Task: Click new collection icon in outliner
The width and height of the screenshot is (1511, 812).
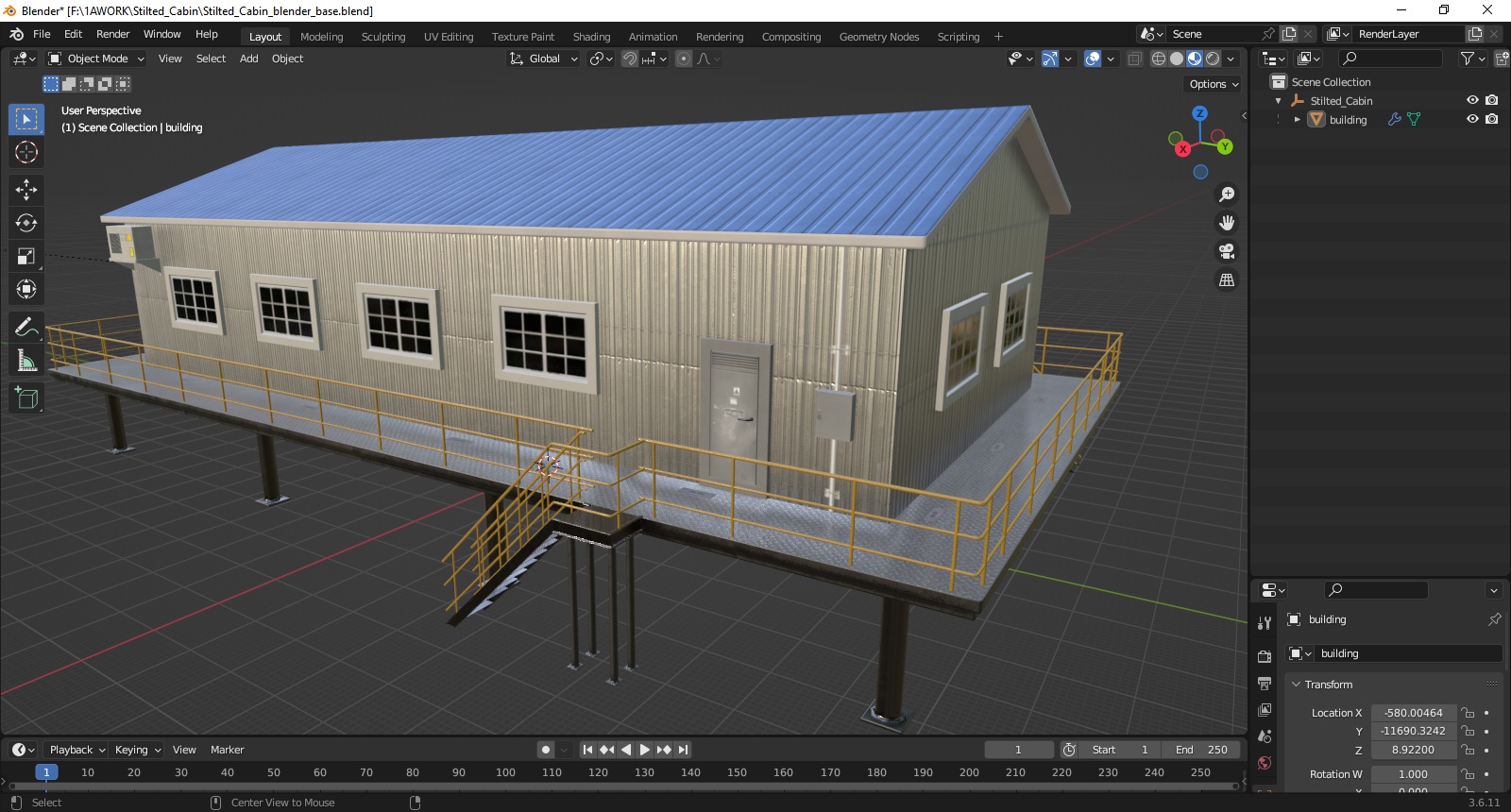Action: [1502, 59]
